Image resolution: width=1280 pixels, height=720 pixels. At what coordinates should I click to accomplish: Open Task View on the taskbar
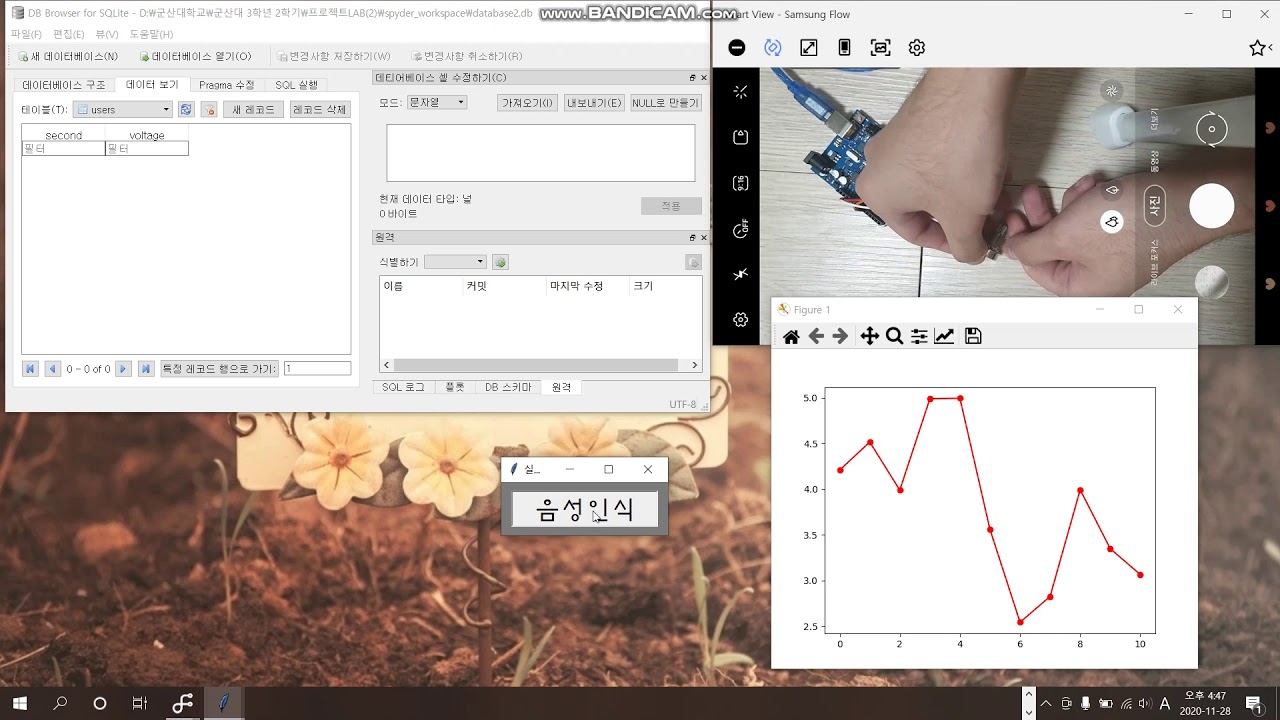(x=140, y=703)
